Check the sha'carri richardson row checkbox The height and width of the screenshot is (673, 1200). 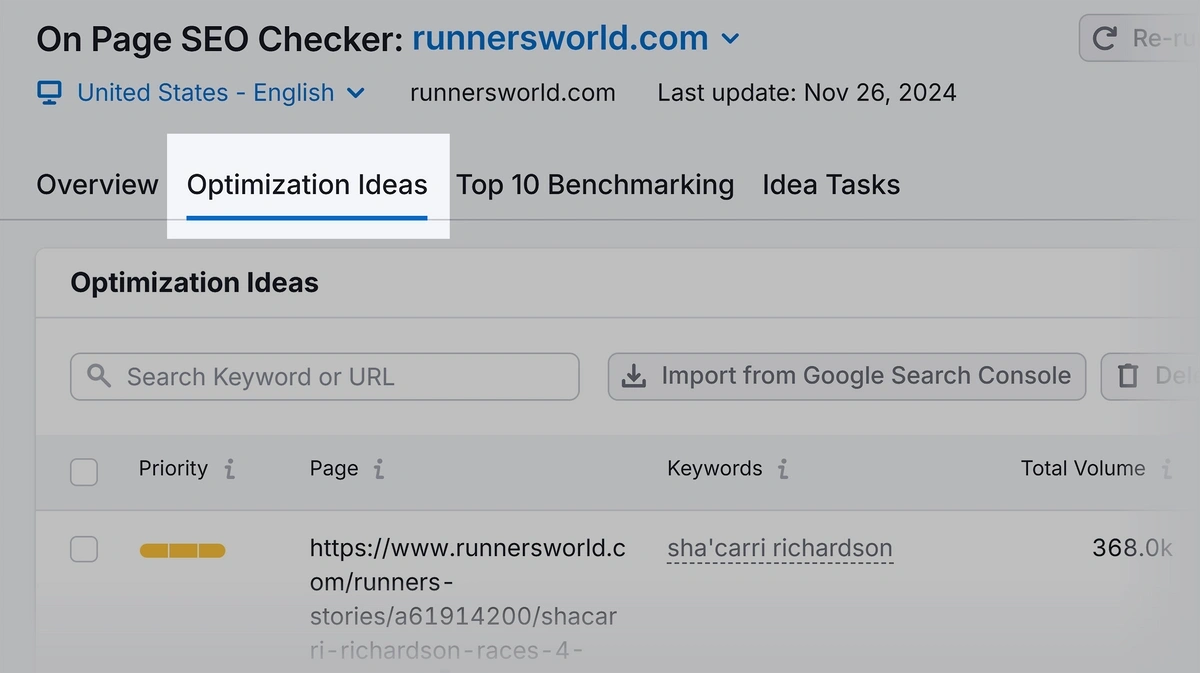84,549
